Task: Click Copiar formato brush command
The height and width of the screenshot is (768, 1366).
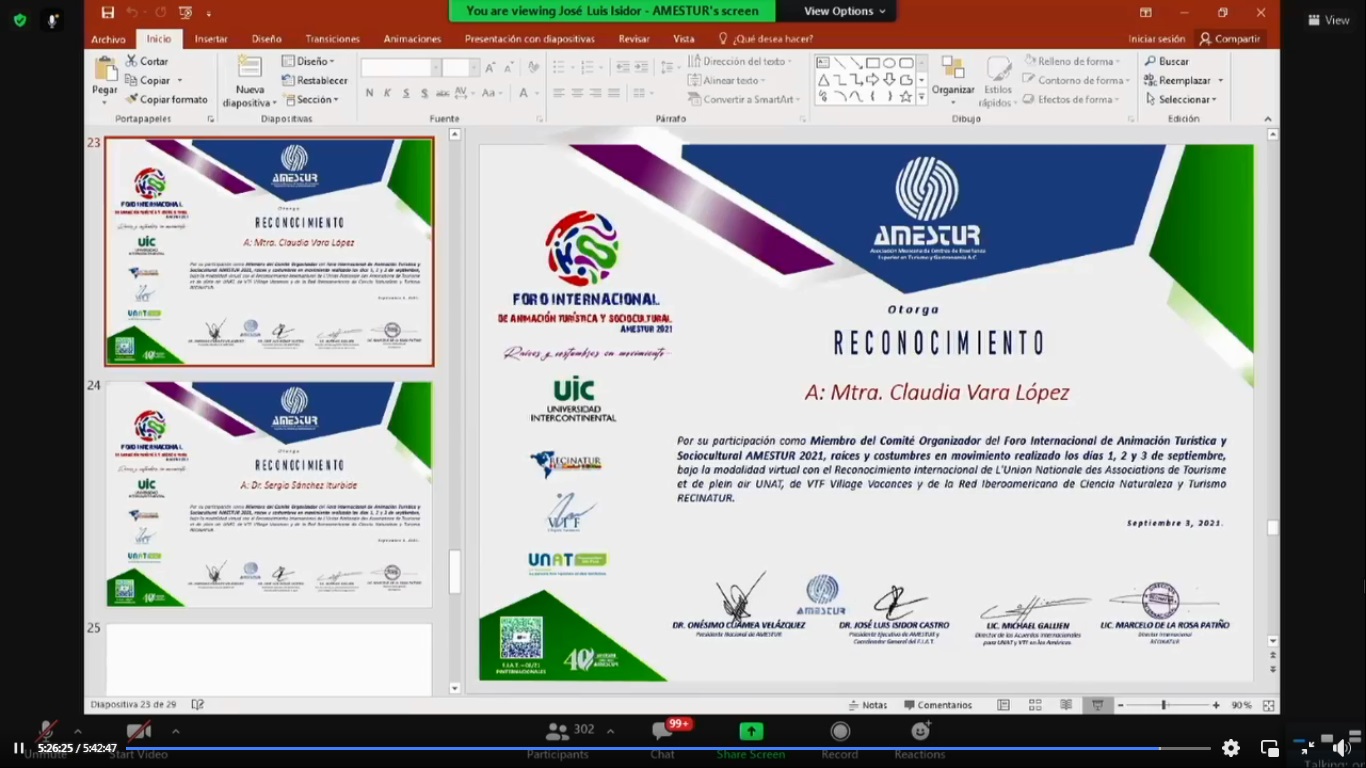Action: pyautogui.click(x=167, y=99)
